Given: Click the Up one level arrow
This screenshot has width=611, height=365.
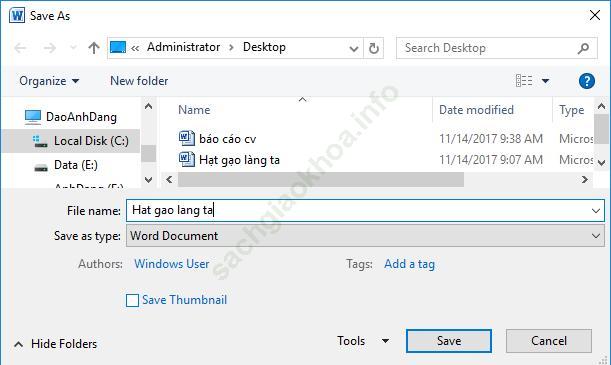Looking at the screenshot, I should pyautogui.click(x=94, y=48).
